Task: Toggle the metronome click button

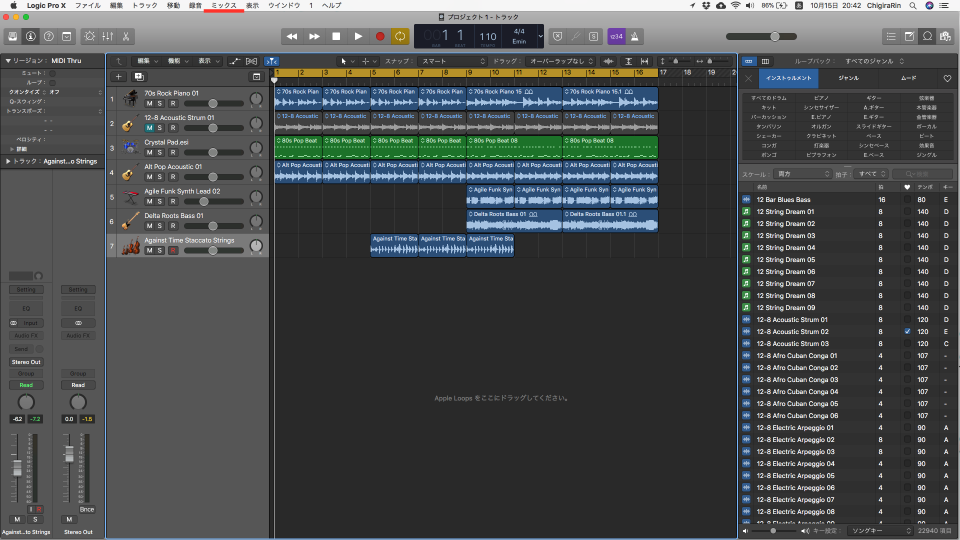Action: [634, 37]
